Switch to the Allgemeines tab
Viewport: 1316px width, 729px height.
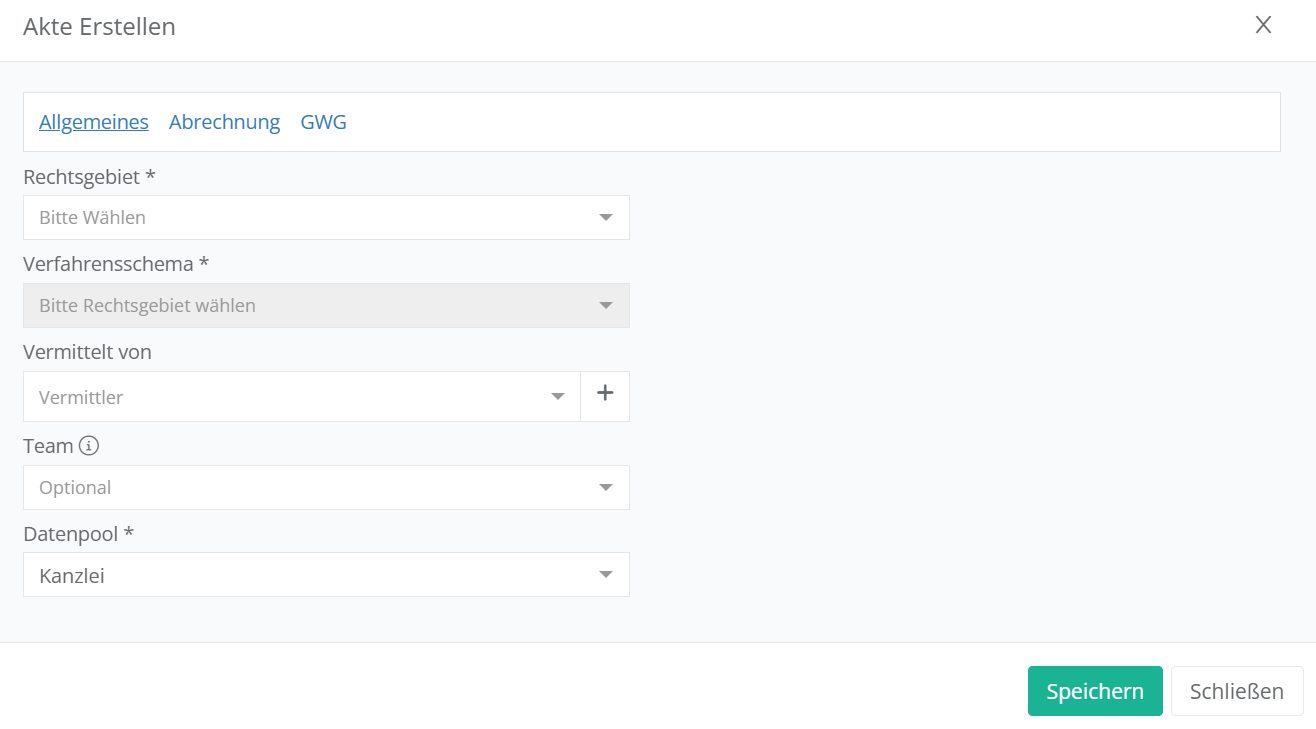[94, 122]
